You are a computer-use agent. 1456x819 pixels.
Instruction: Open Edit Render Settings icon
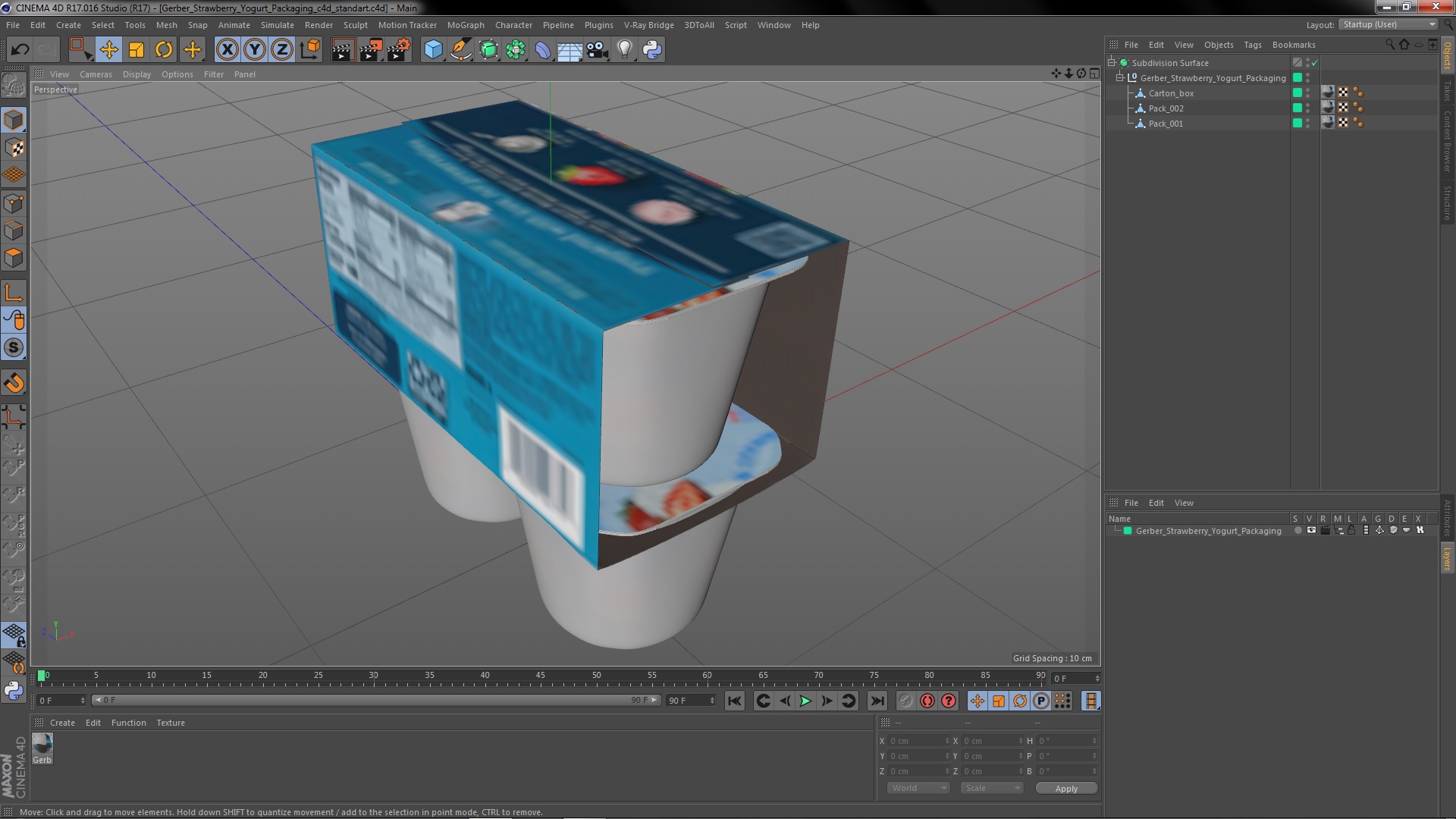398,50
